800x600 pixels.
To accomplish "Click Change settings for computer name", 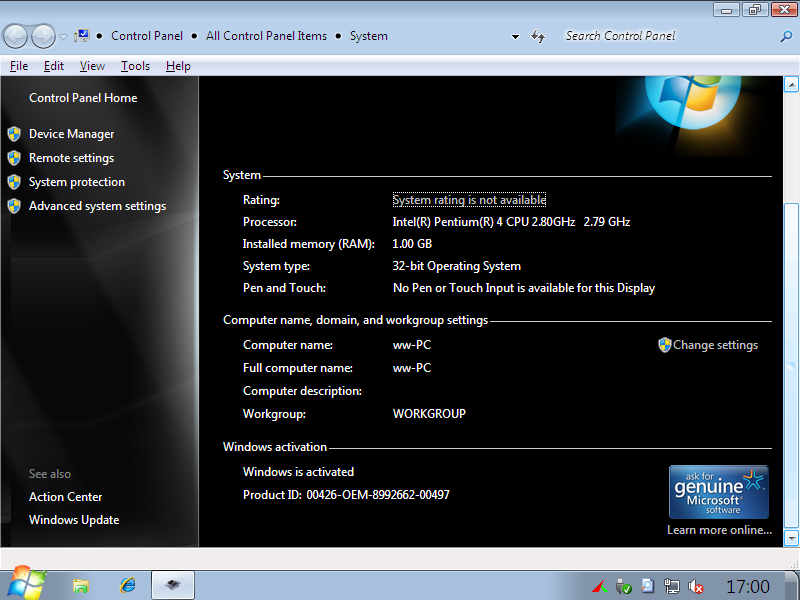I will coord(715,345).
